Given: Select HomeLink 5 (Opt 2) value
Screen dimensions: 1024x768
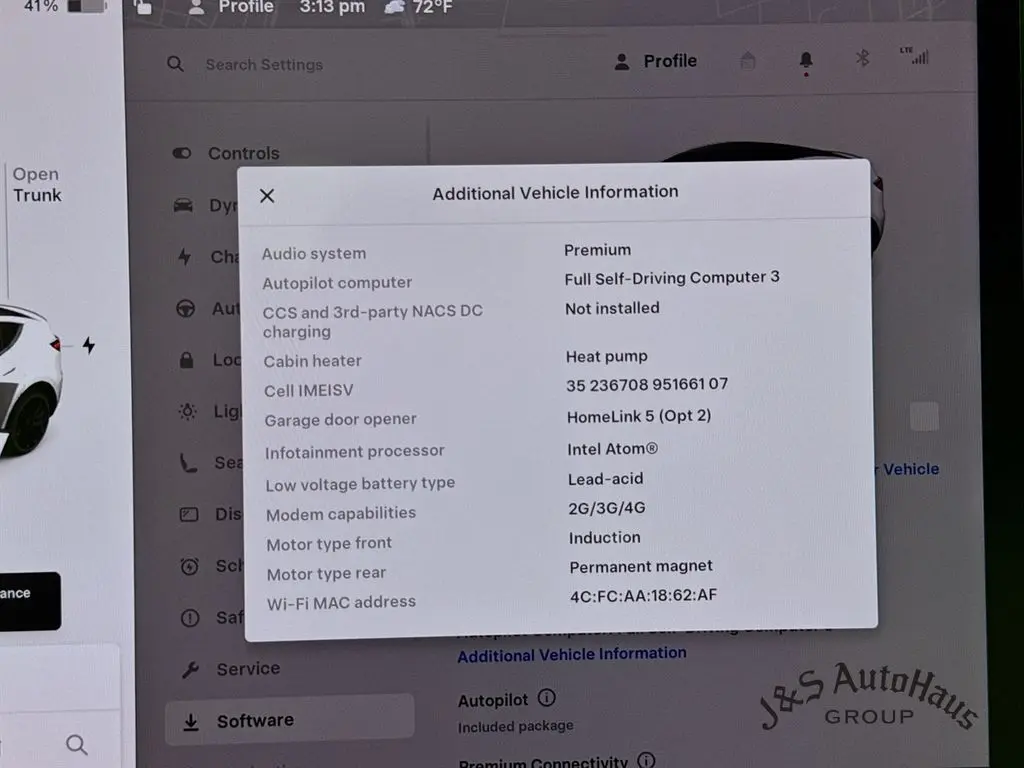Looking at the screenshot, I should tap(639, 416).
